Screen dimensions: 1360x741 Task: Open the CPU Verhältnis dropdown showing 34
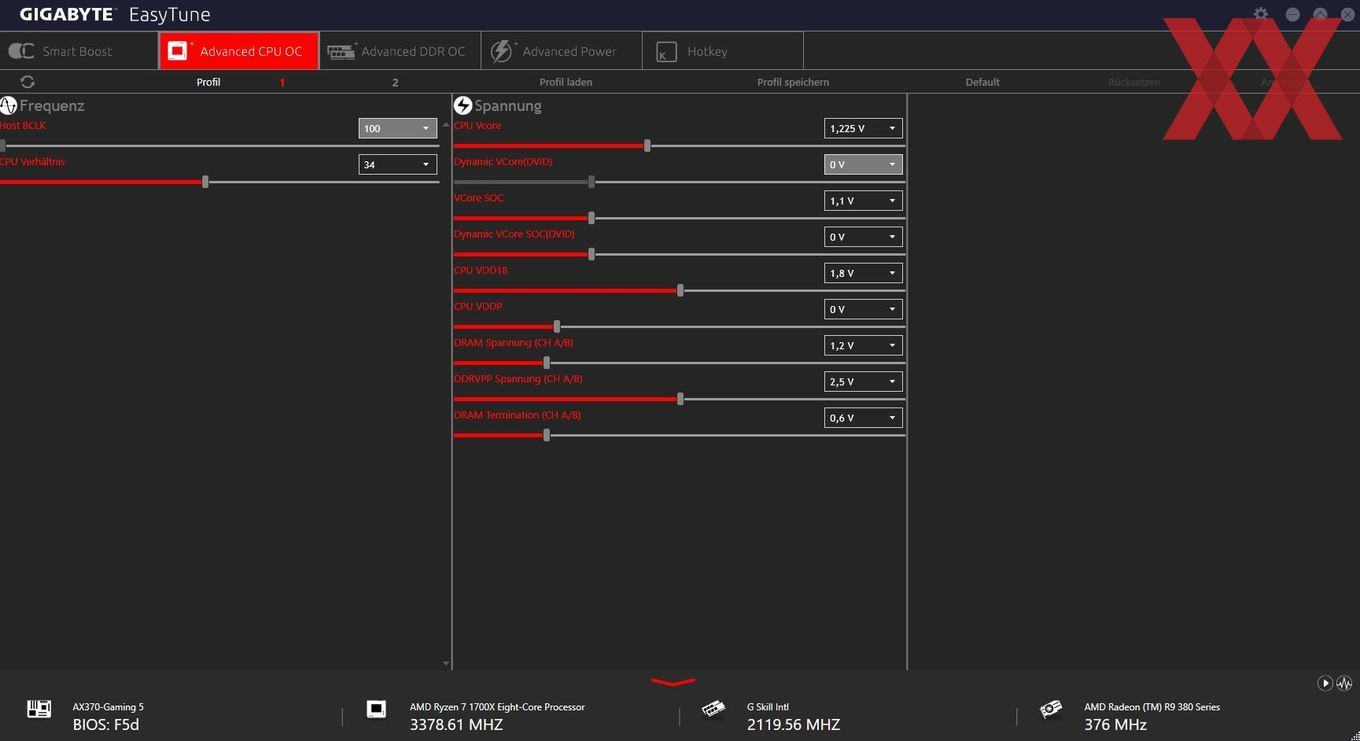[x=397, y=164]
